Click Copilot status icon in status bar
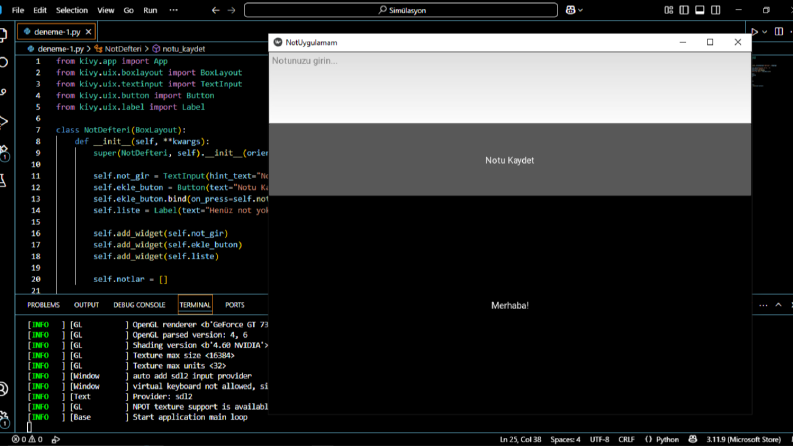 (x=693, y=439)
